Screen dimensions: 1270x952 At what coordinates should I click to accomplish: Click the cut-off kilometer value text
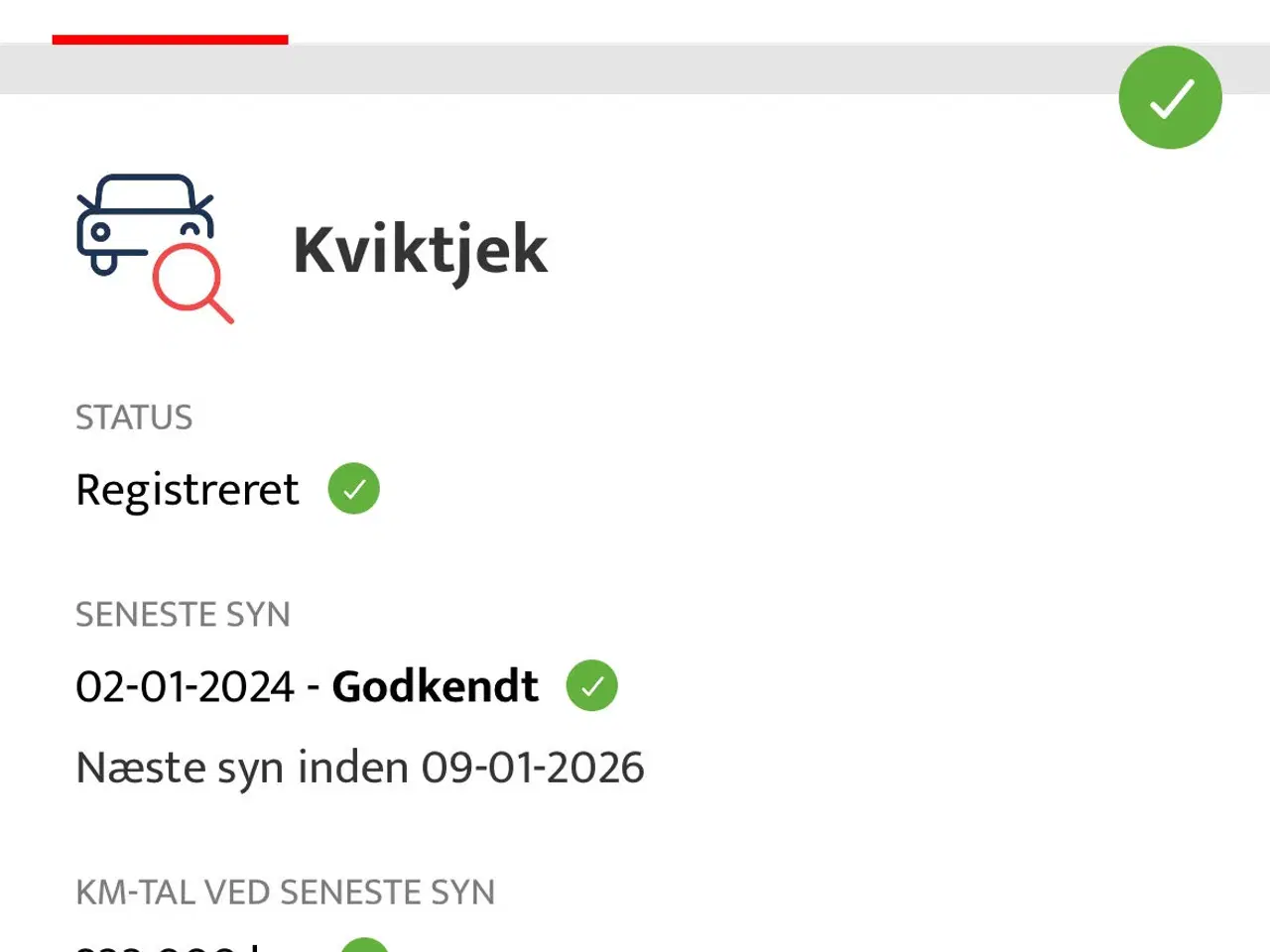point(169,946)
